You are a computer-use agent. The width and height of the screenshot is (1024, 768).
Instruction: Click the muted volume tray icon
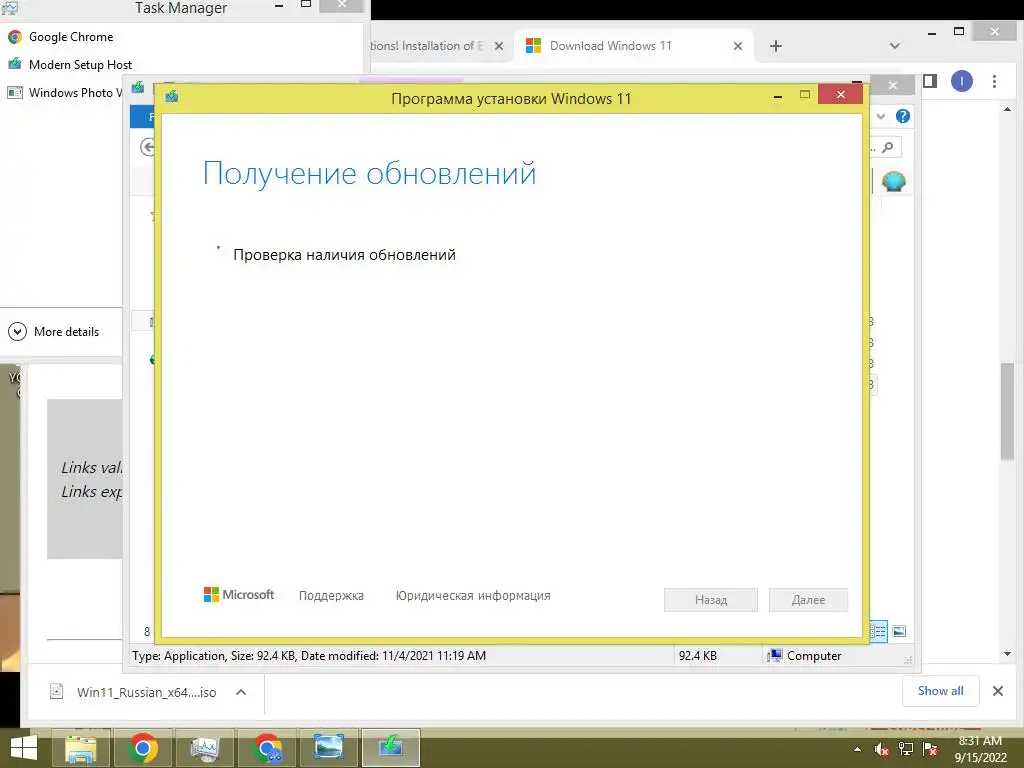pos(882,750)
